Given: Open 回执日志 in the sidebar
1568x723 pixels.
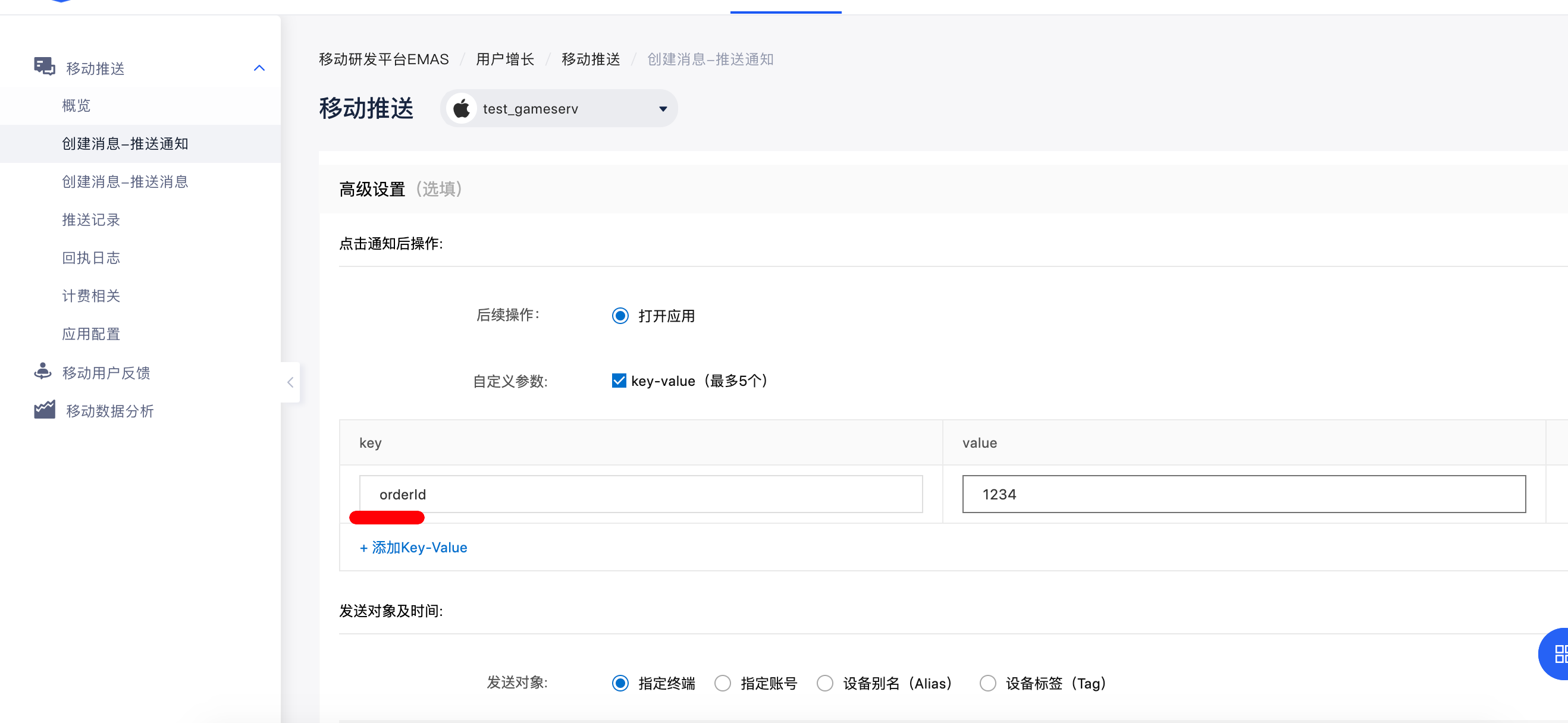Looking at the screenshot, I should 90,258.
